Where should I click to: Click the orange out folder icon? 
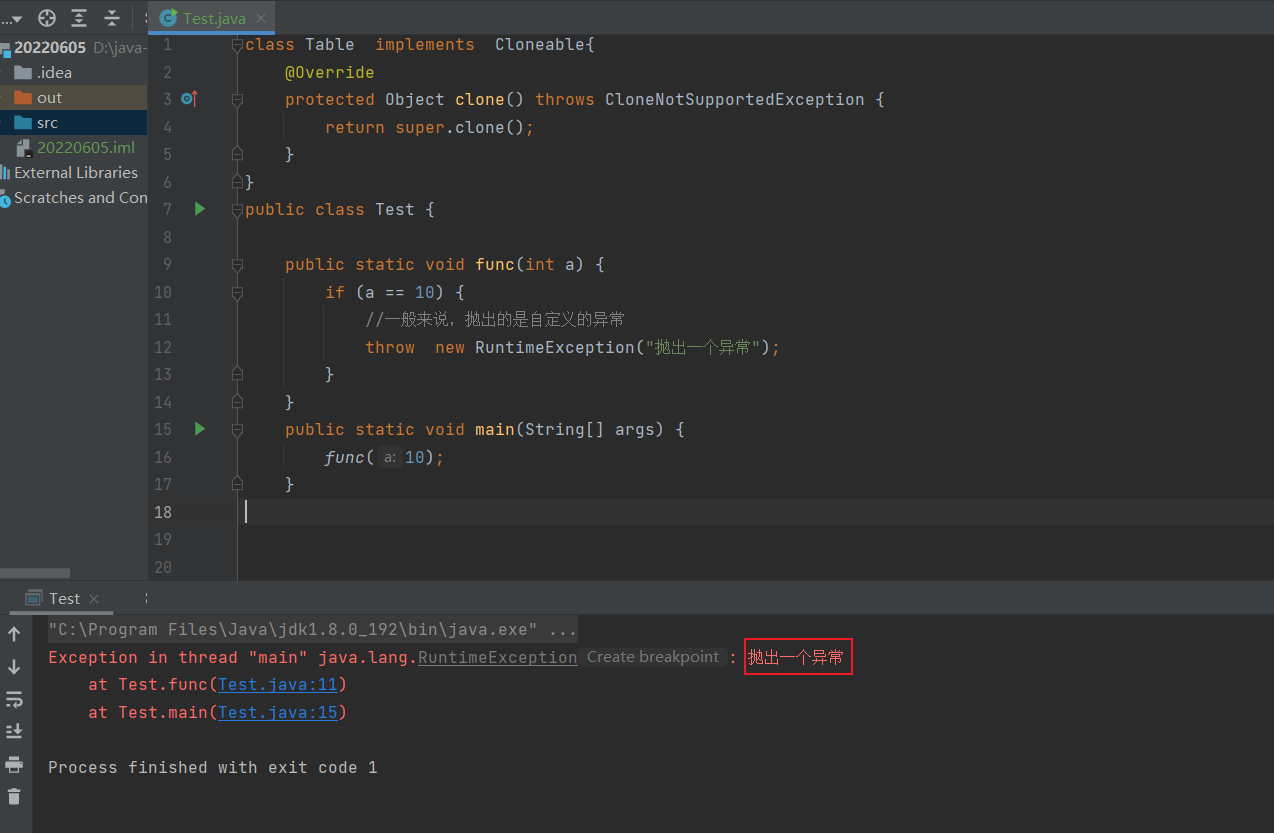[x=23, y=97]
